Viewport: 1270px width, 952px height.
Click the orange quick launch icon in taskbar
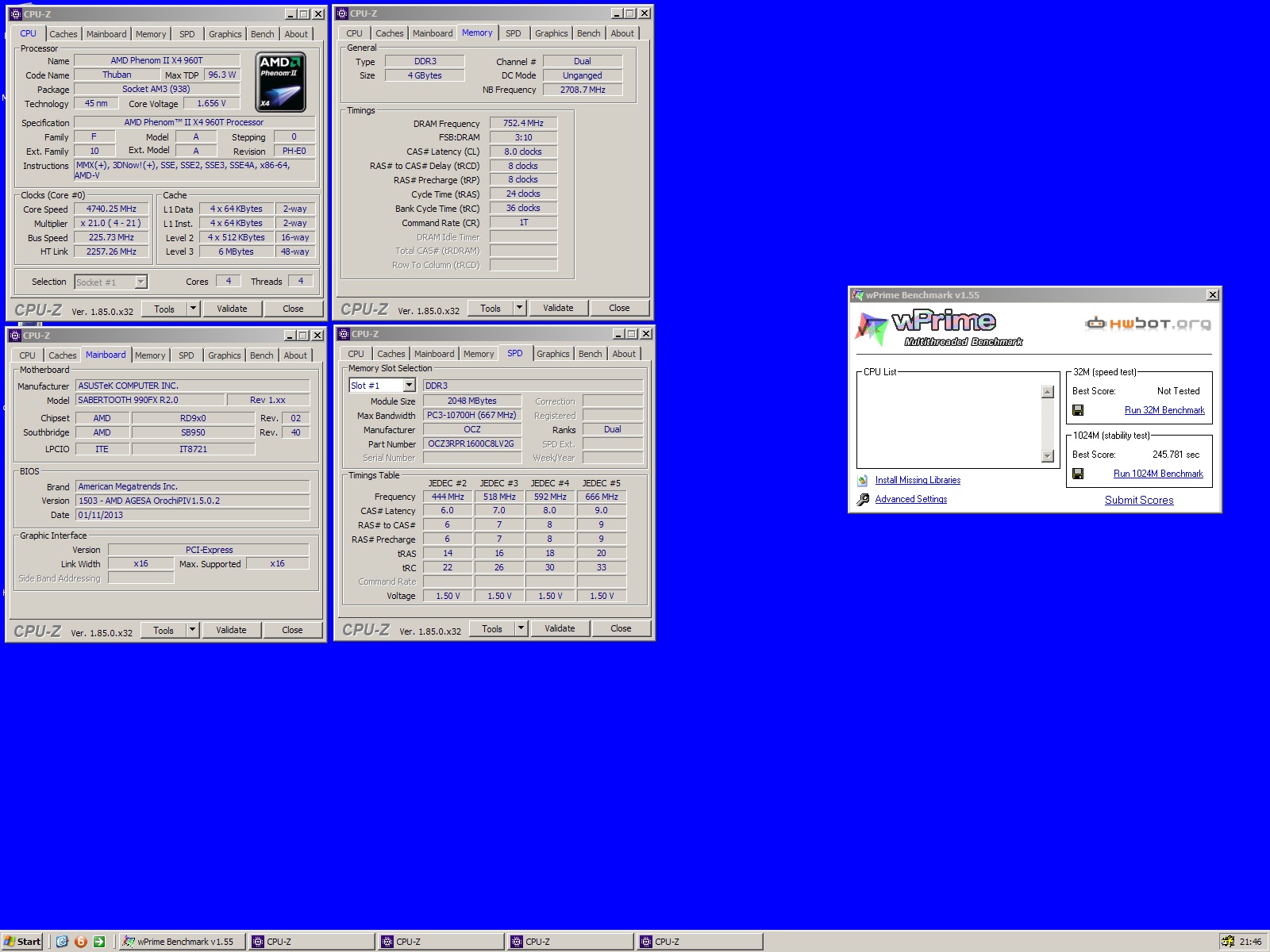click(80, 942)
